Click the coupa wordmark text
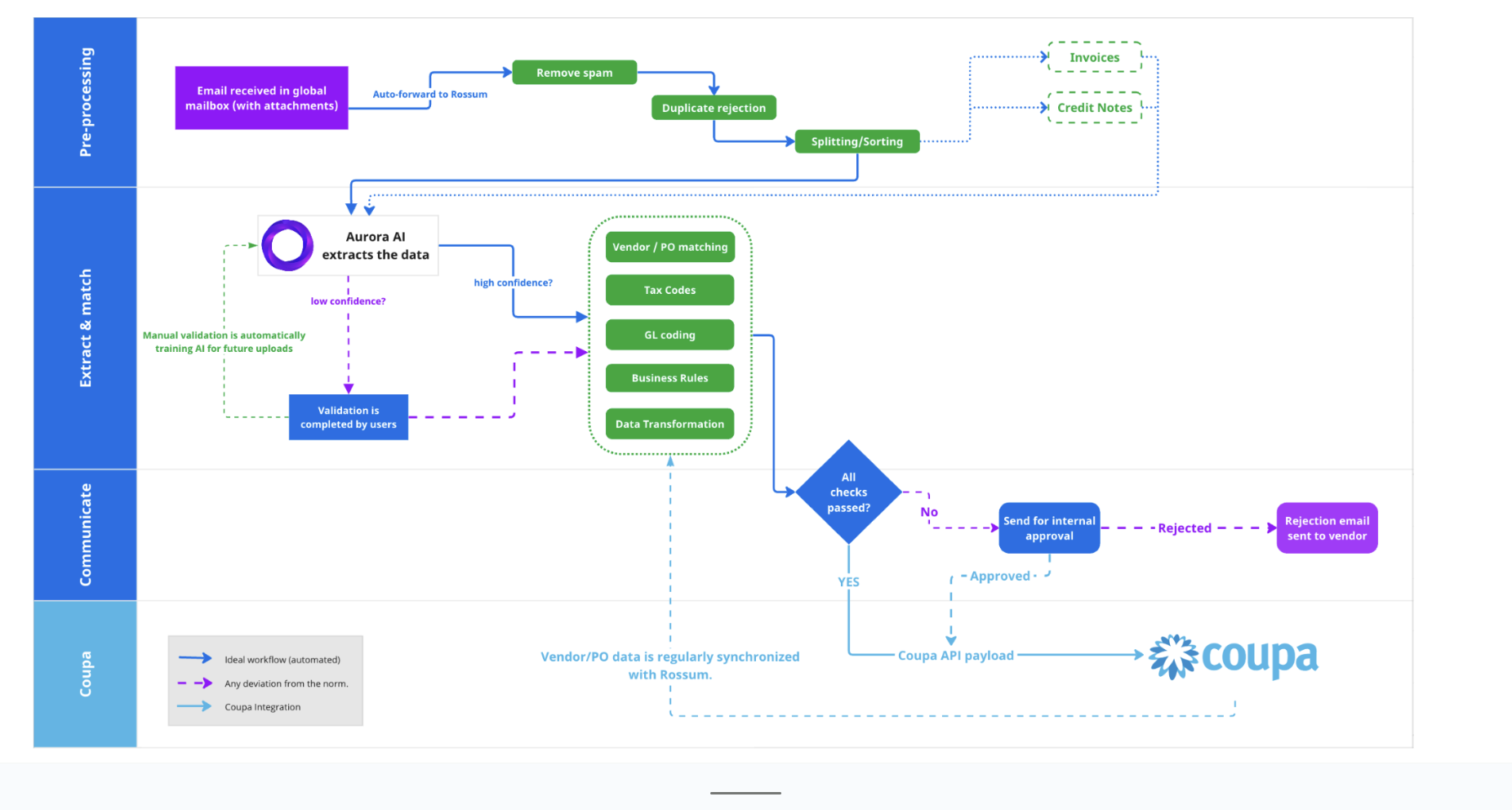 click(x=1260, y=657)
